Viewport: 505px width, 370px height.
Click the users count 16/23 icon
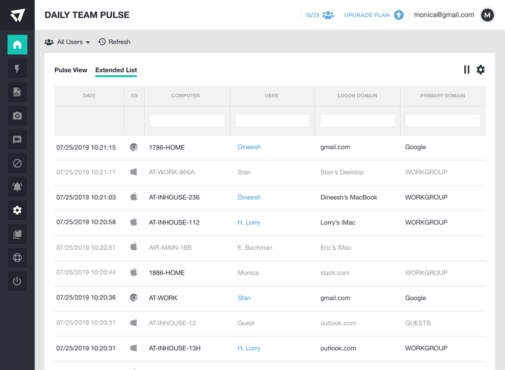(x=328, y=15)
